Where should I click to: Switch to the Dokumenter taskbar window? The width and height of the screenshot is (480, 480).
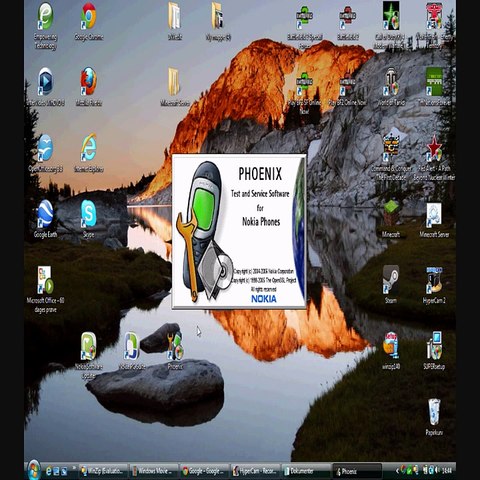click(x=306, y=471)
